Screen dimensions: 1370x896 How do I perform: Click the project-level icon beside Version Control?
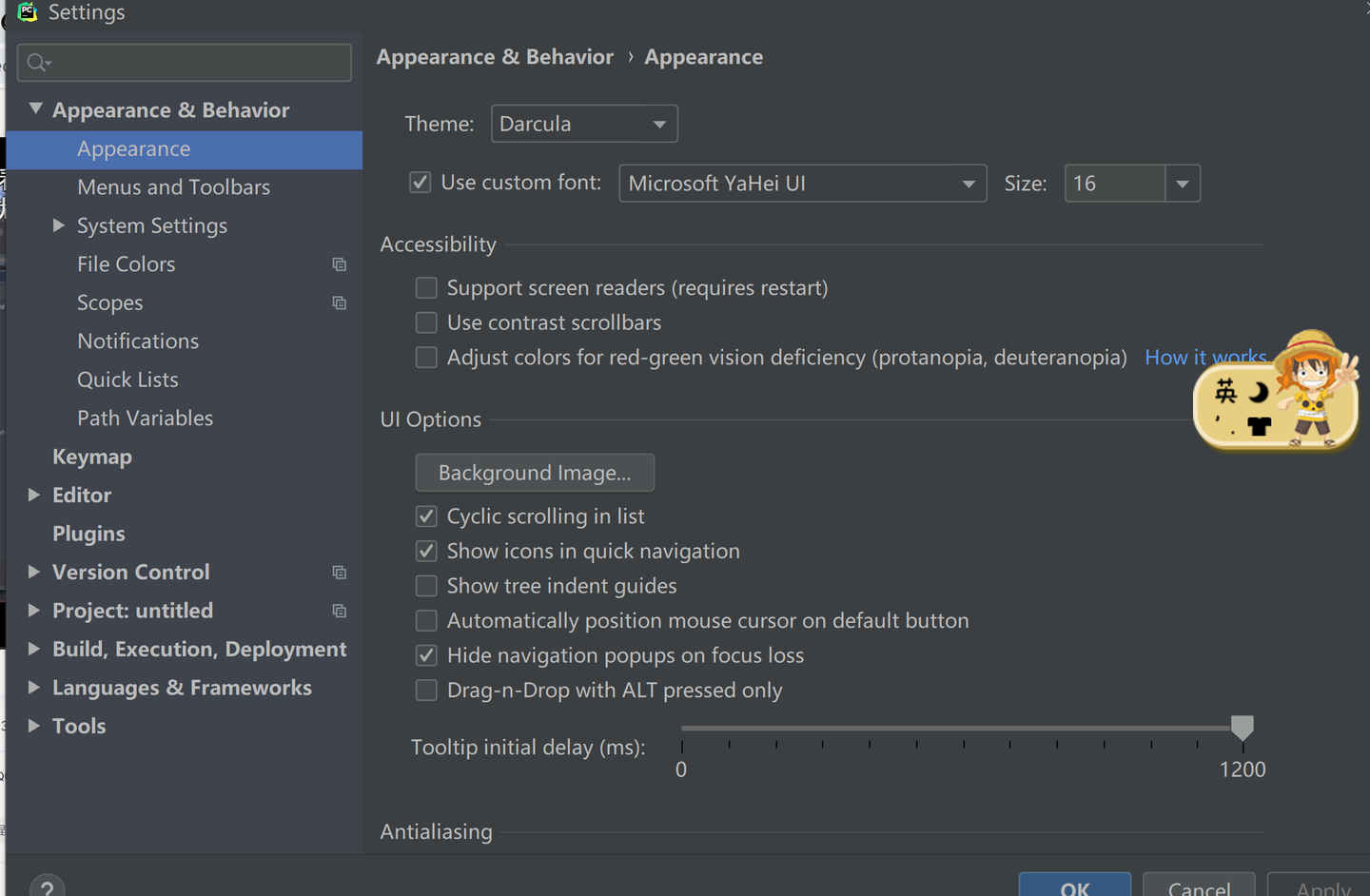pos(339,572)
